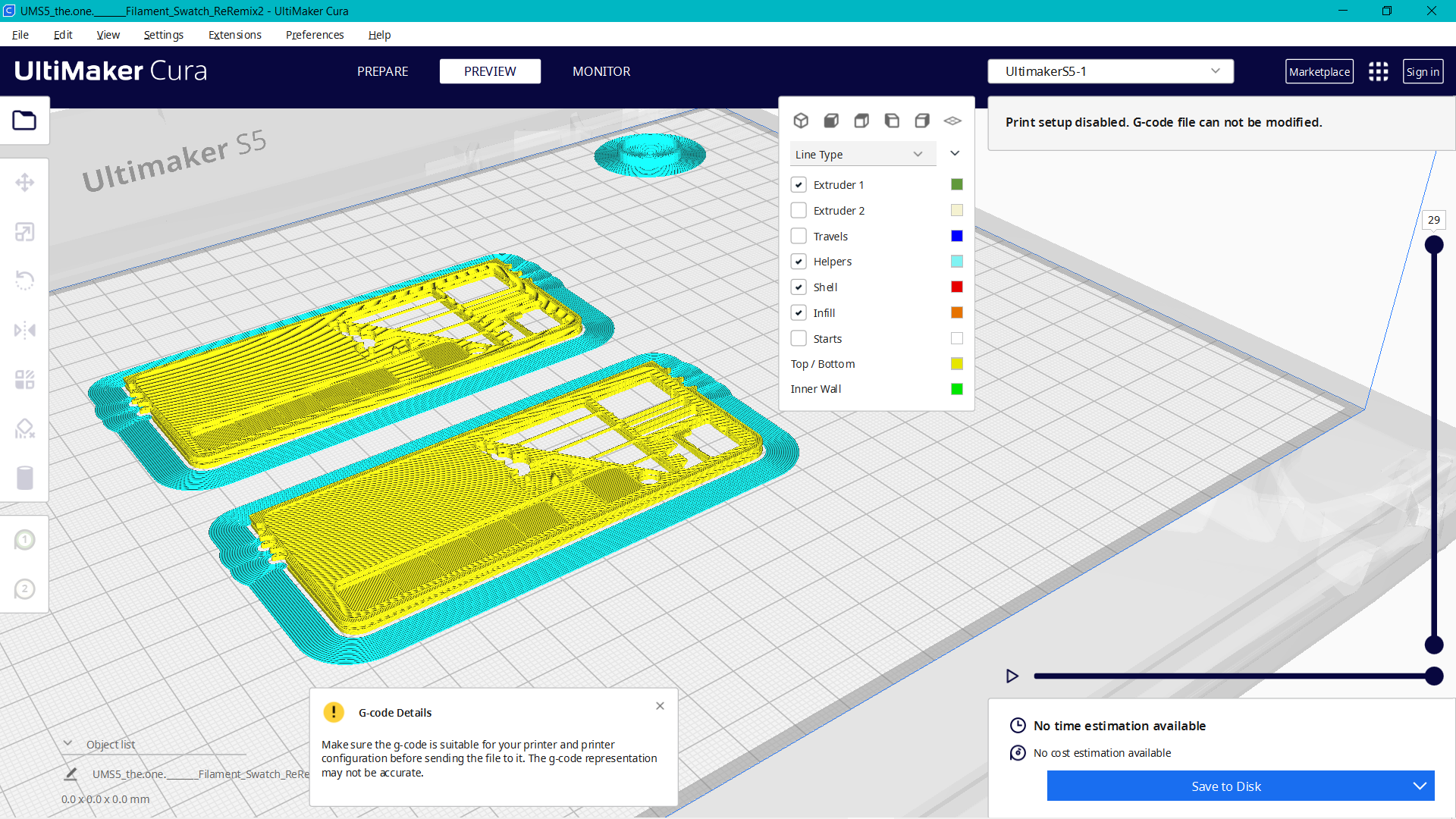Collapse the Object list

(67, 744)
